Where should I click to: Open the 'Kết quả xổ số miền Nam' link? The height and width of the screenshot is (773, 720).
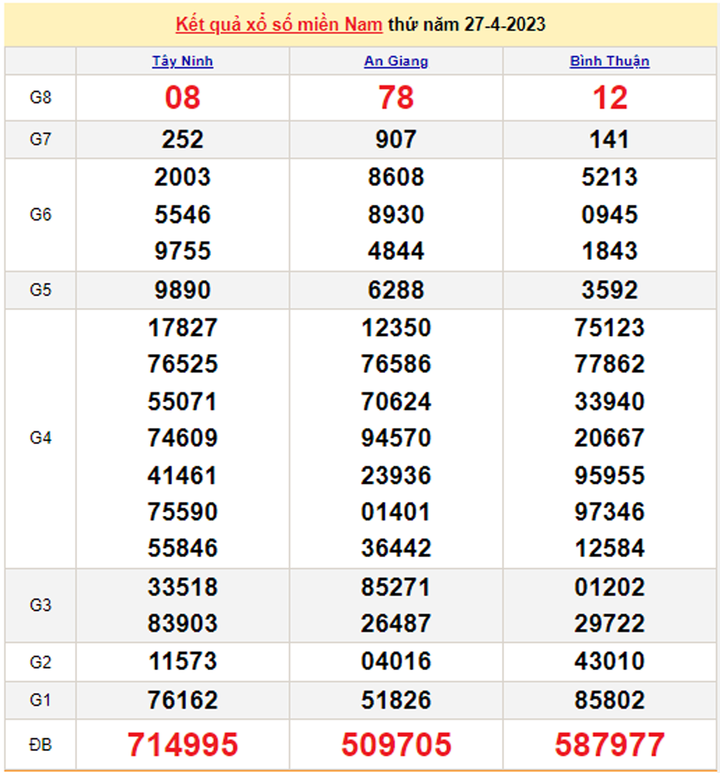click(x=279, y=24)
